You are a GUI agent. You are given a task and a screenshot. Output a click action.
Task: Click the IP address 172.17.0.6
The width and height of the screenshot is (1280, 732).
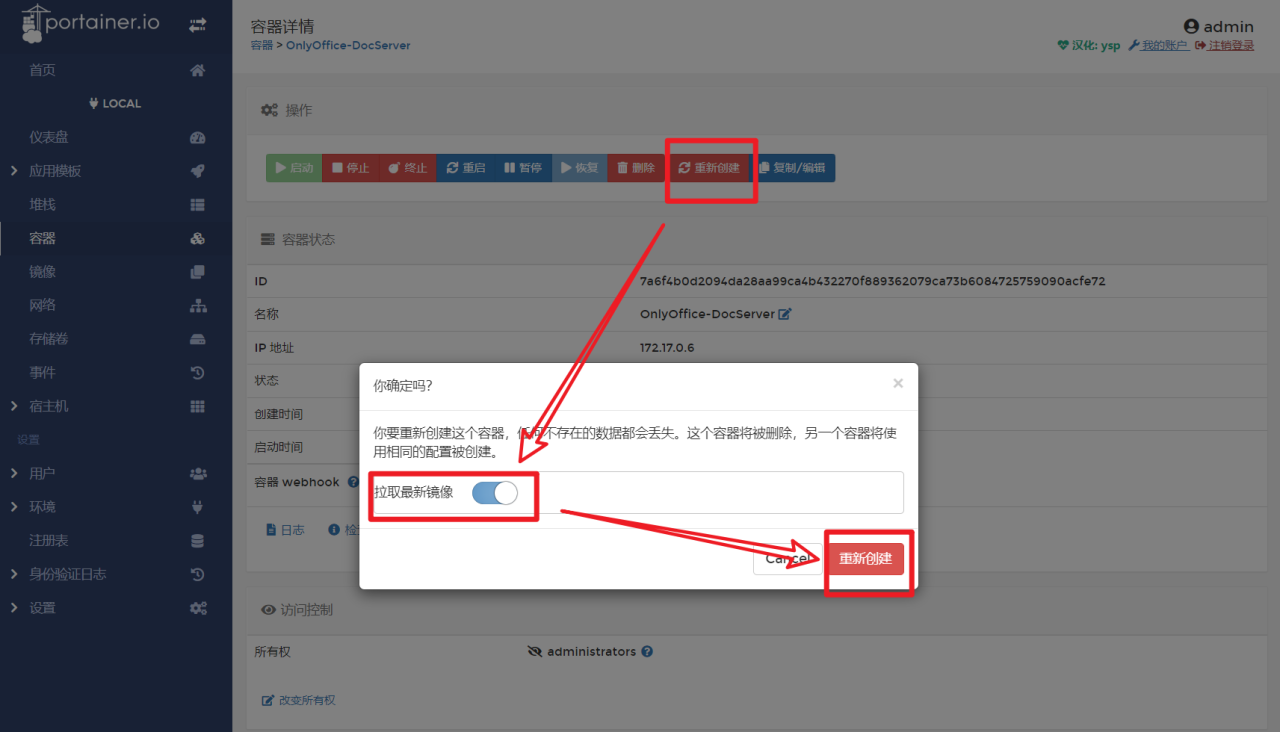pyautogui.click(x=667, y=348)
